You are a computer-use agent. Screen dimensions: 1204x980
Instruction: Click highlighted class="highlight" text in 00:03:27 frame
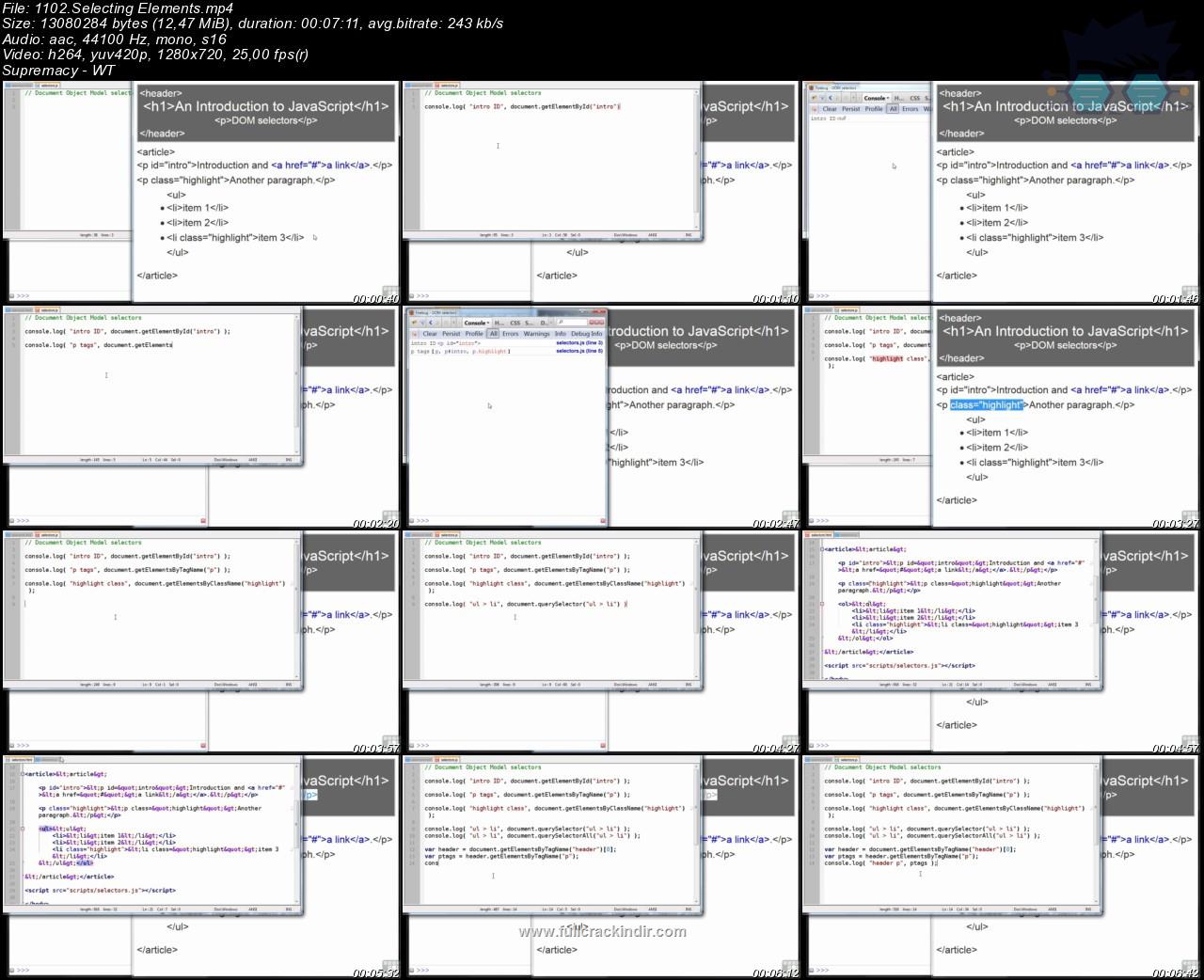tap(986, 405)
